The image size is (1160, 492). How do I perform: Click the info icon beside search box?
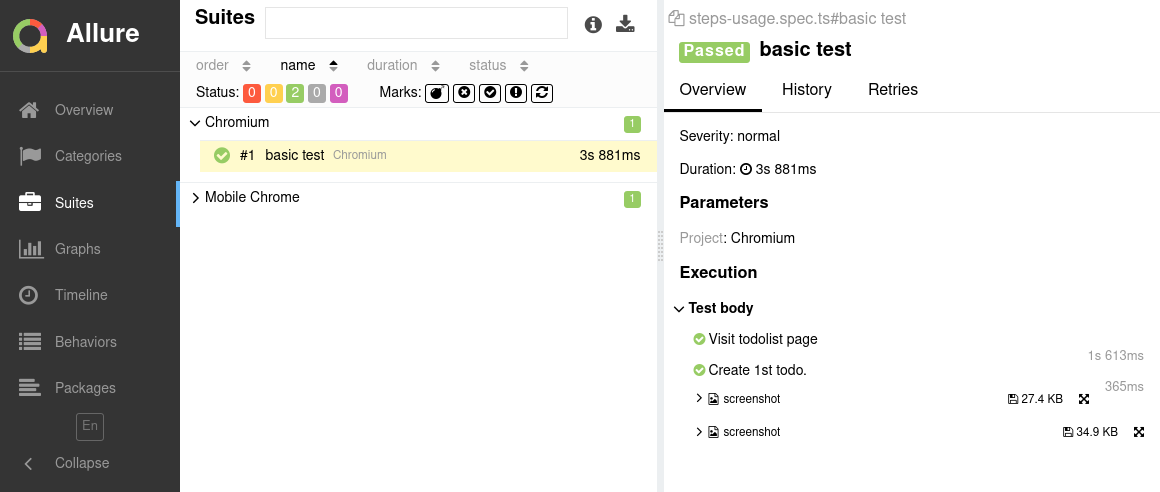(593, 24)
